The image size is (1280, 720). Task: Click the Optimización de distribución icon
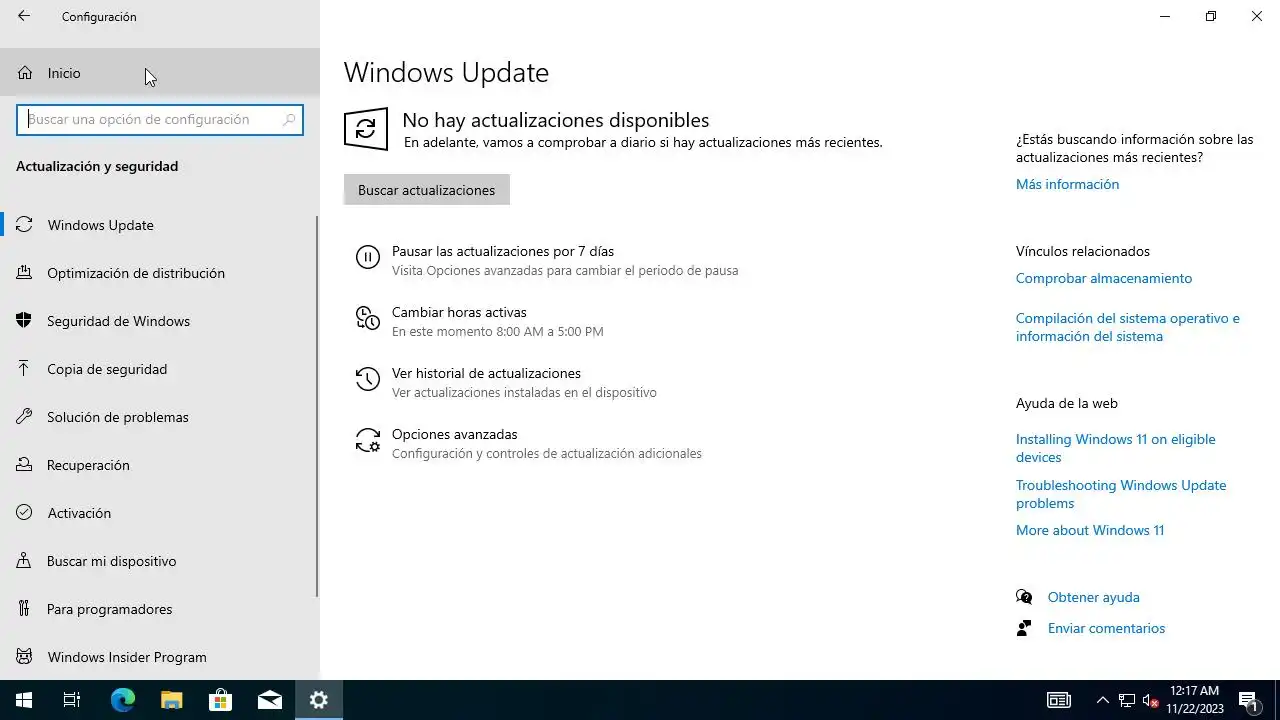coord(25,273)
